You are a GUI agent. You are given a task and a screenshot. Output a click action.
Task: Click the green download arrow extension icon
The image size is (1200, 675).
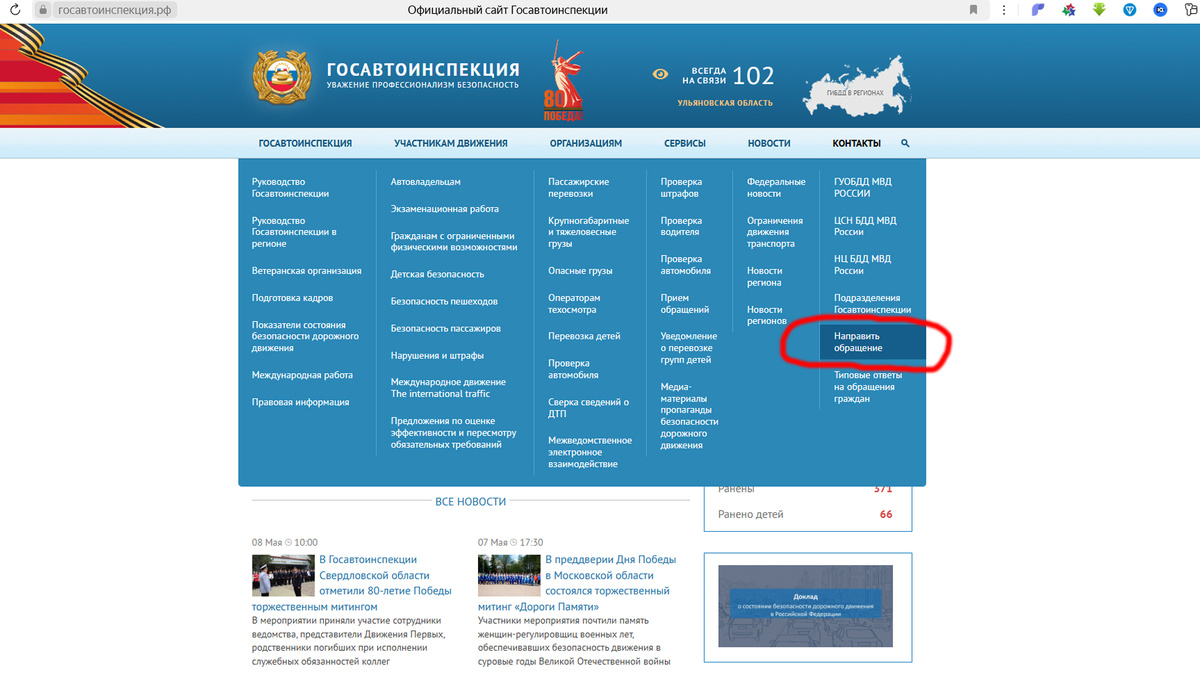pos(1099,10)
